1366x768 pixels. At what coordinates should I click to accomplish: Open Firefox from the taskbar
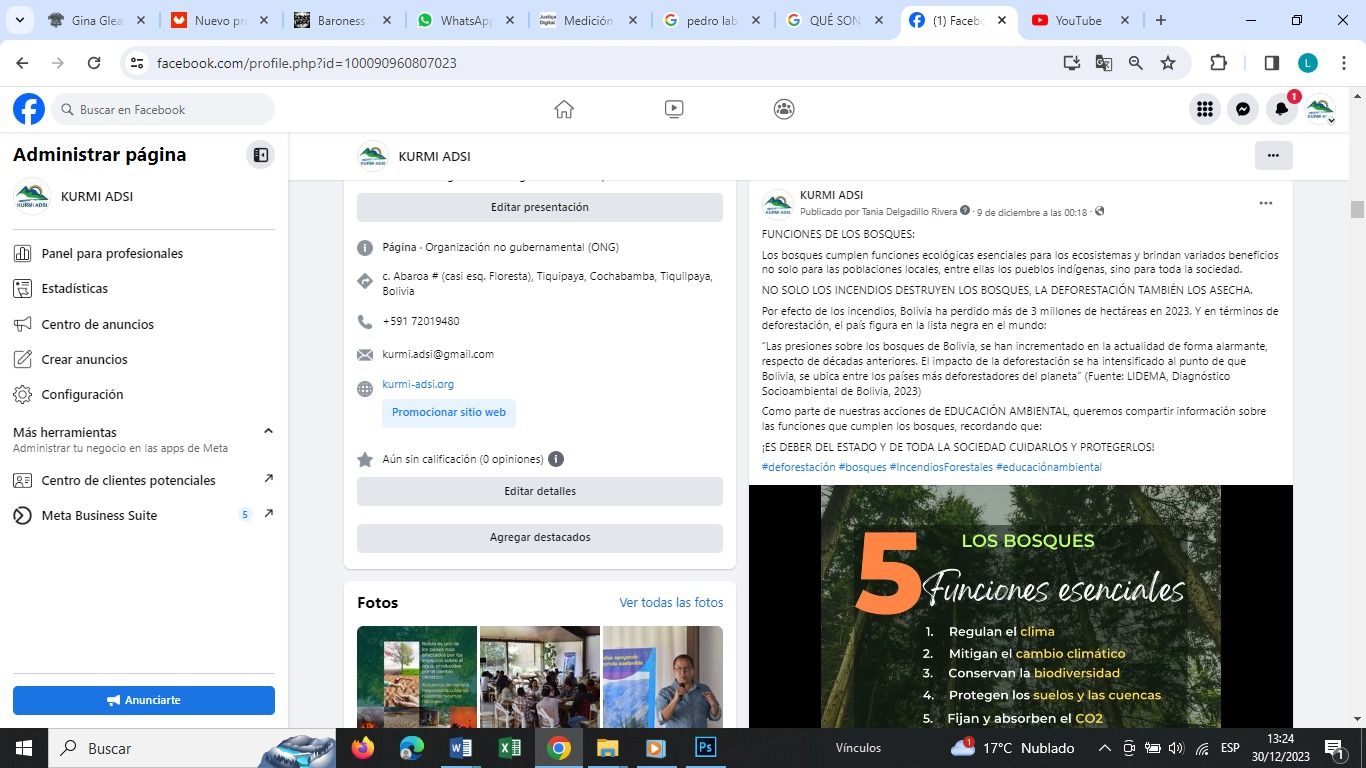363,748
